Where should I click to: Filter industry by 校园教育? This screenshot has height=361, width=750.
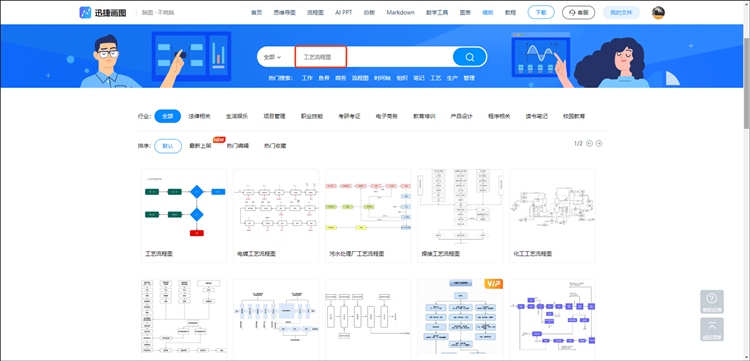(574, 116)
